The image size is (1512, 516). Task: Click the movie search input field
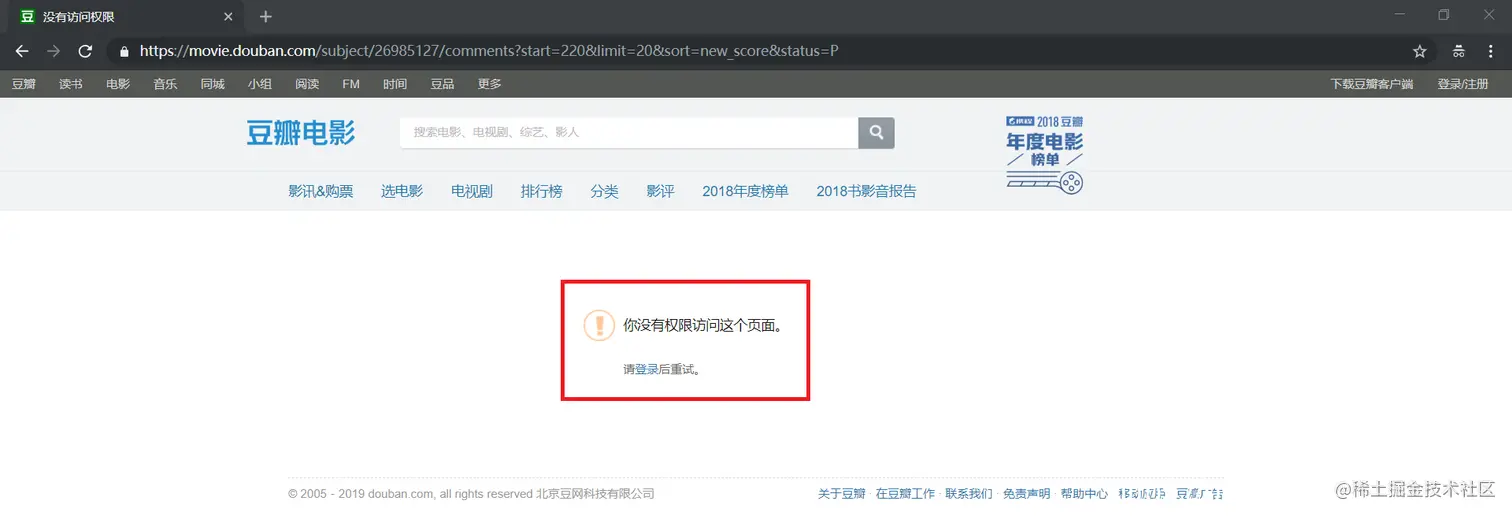point(629,133)
